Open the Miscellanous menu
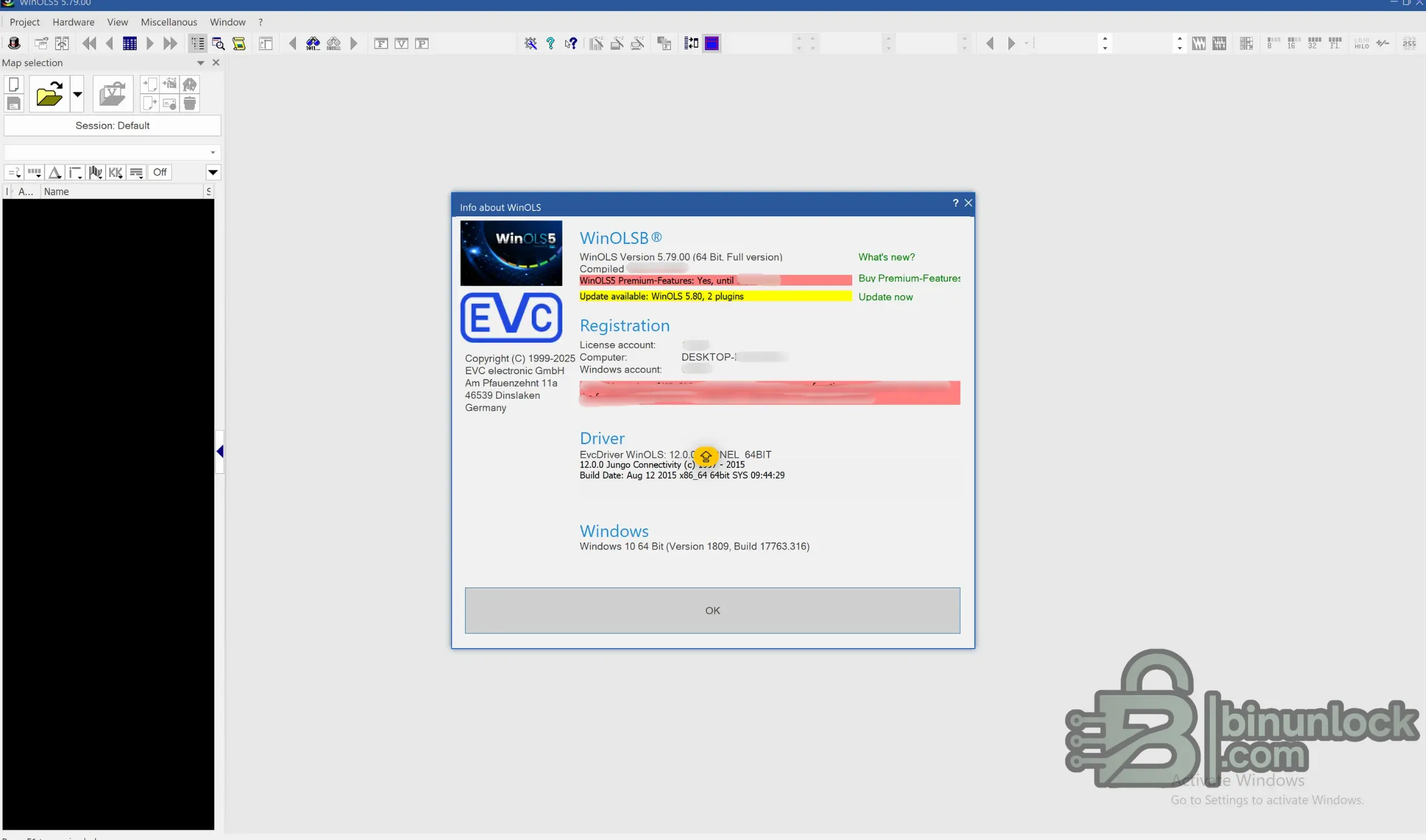This screenshot has height=840, width=1426. [x=169, y=22]
